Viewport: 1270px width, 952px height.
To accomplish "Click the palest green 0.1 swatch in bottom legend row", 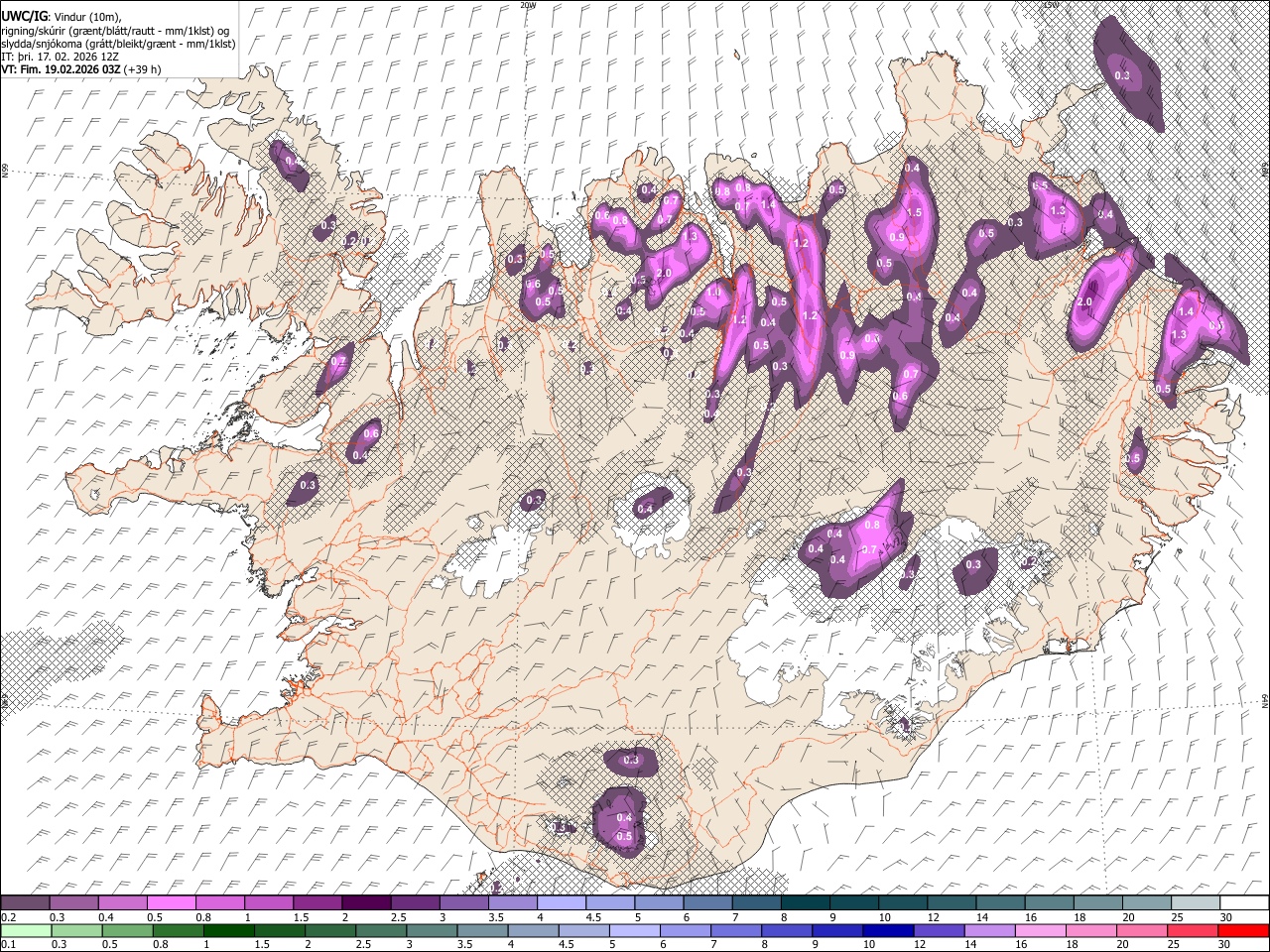I will click(26, 930).
